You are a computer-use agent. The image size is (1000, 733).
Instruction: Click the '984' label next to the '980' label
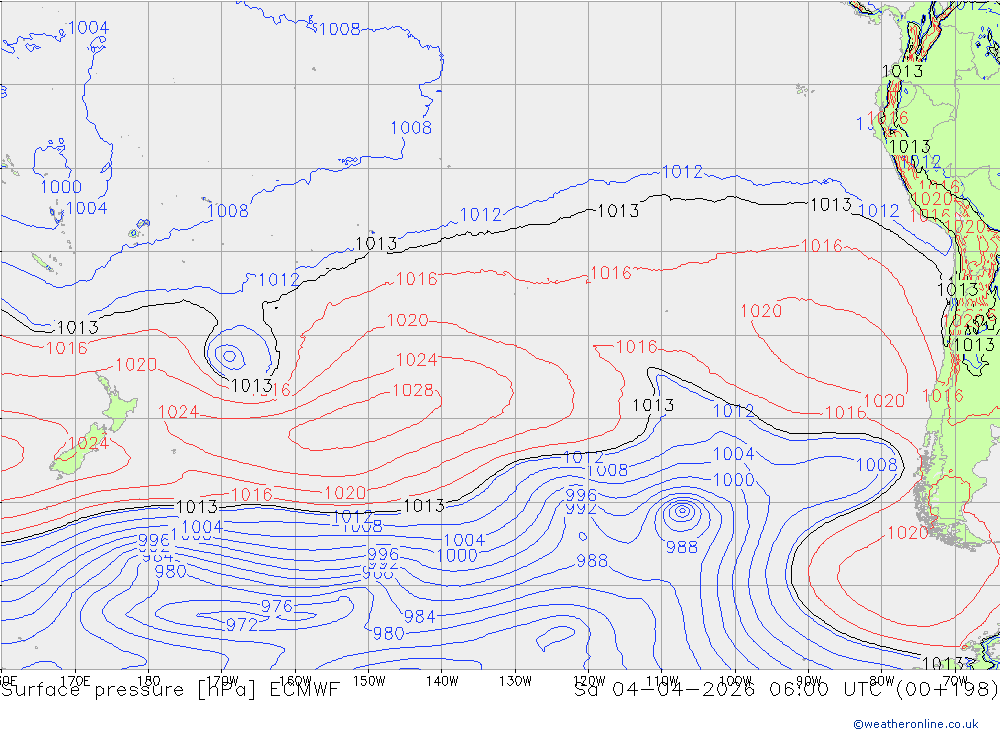click(x=419, y=616)
